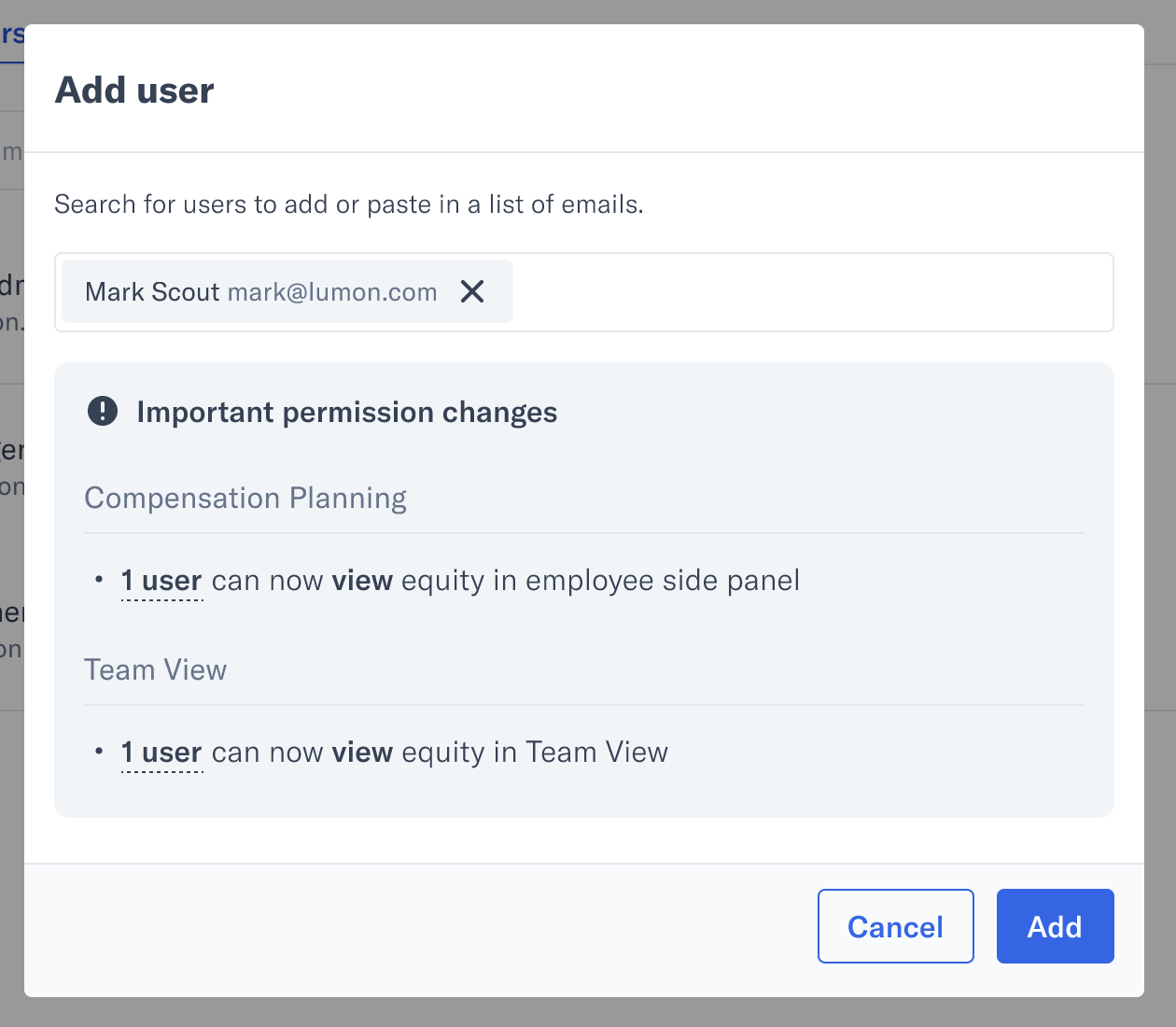Image resolution: width=1176 pixels, height=1027 pixels.
Task: Click the bullet before Compensation Planning item
Action: coord(99,580)
